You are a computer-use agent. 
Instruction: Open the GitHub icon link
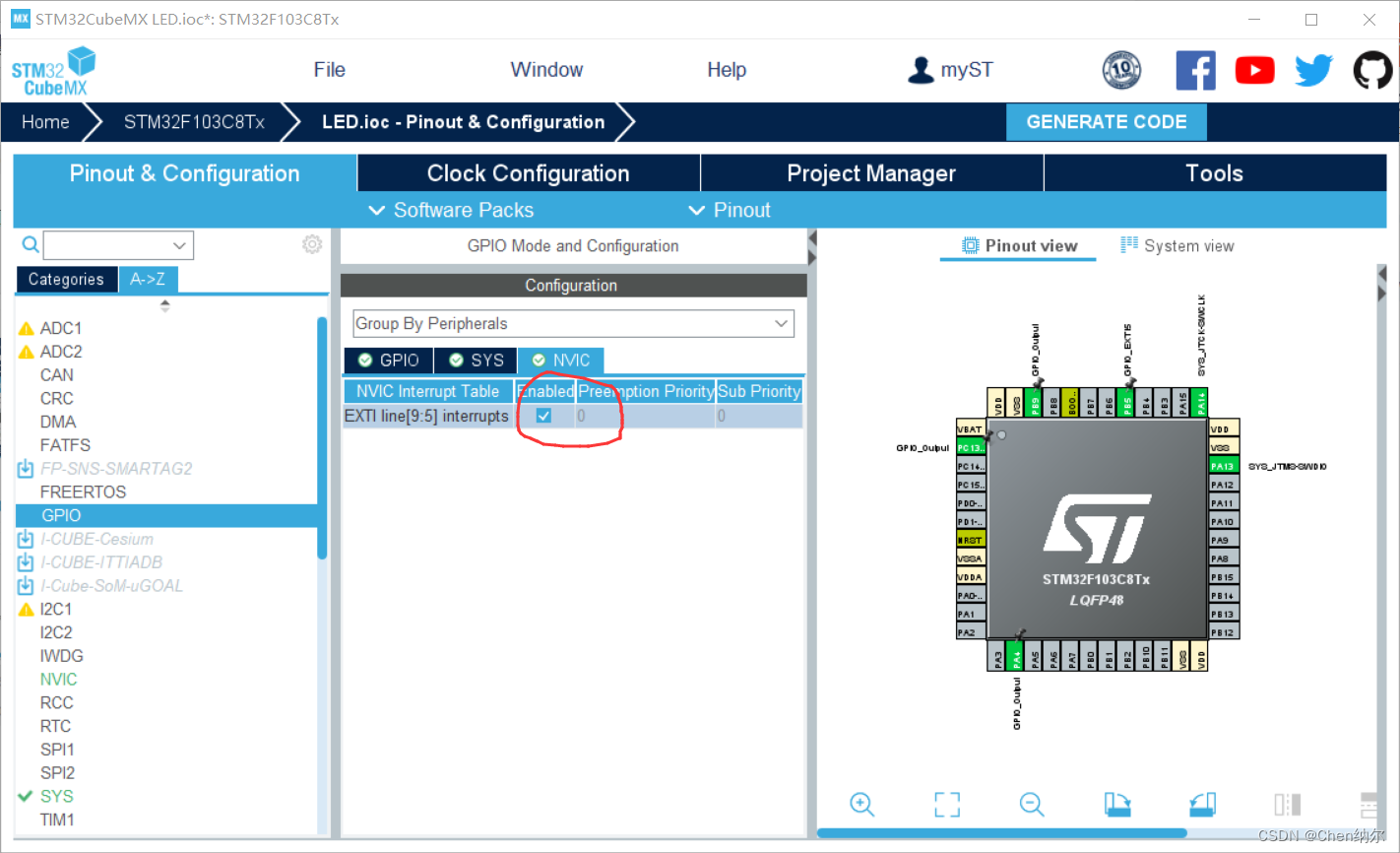(1372, 70)
